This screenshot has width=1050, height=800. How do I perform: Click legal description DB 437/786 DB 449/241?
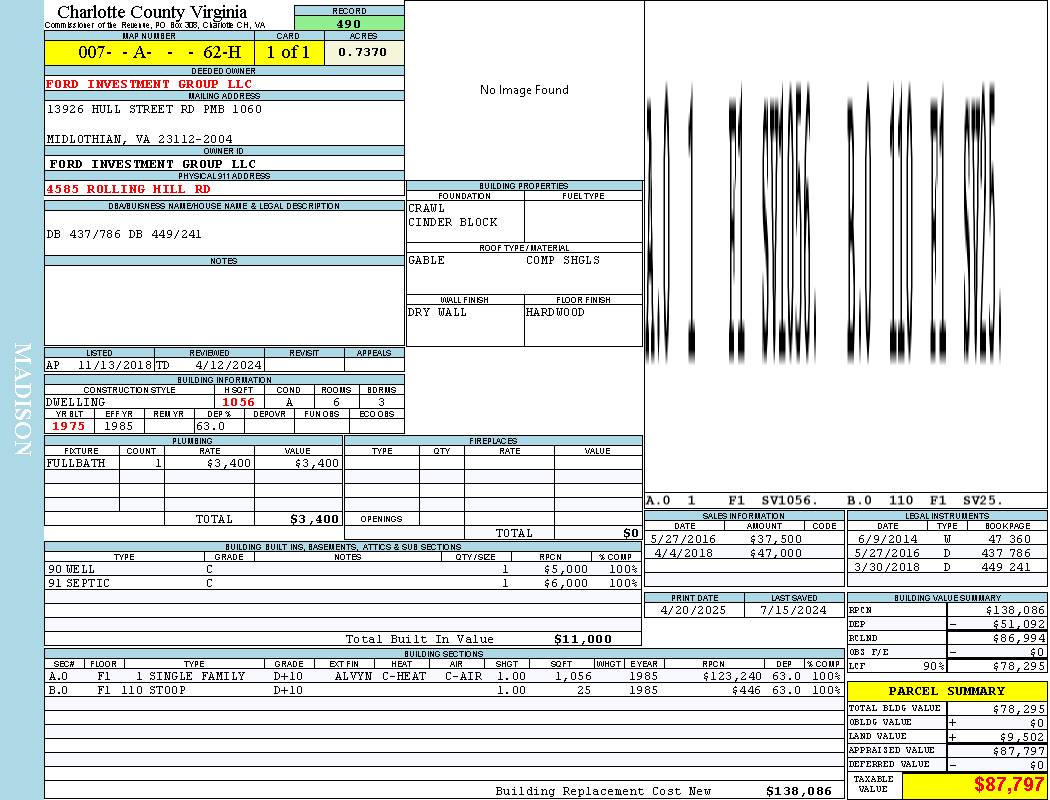(x=124, y=234)
